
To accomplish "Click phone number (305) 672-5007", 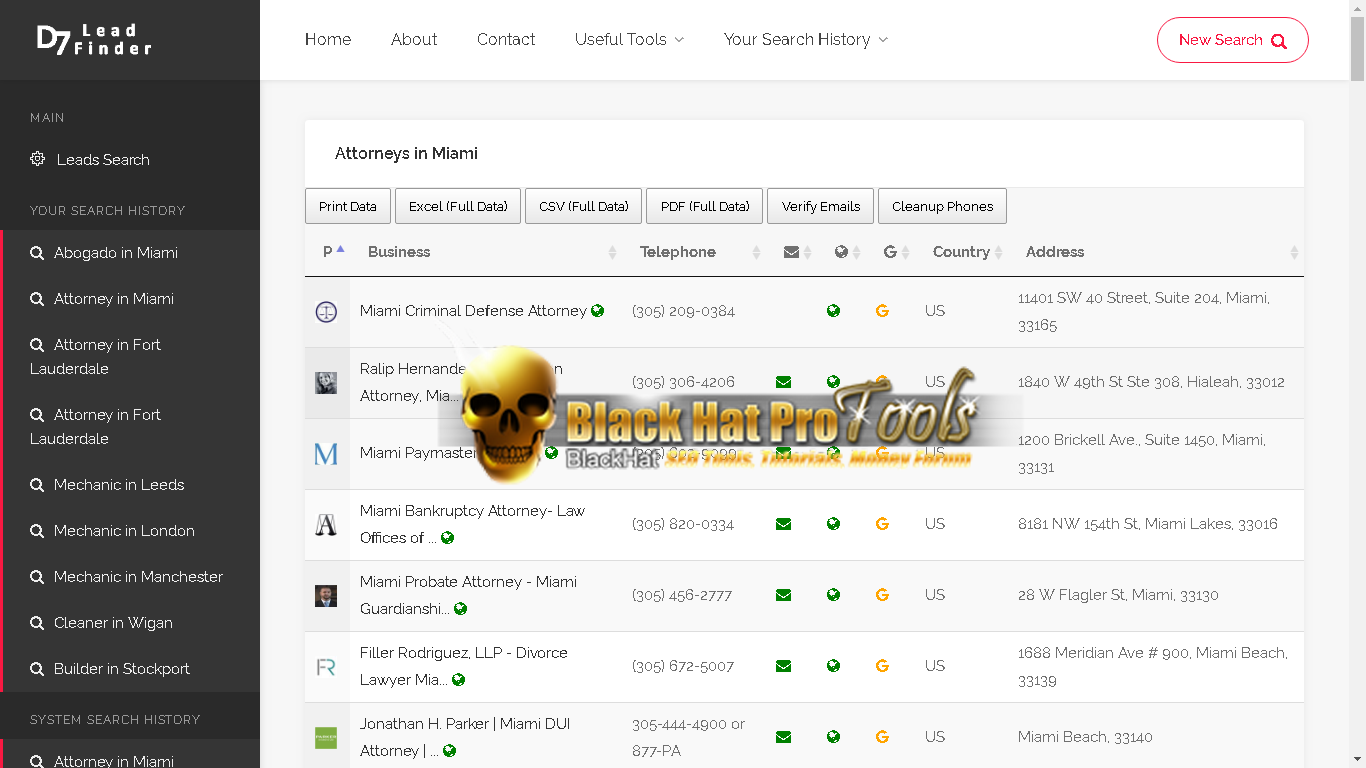I will (683, 666).
